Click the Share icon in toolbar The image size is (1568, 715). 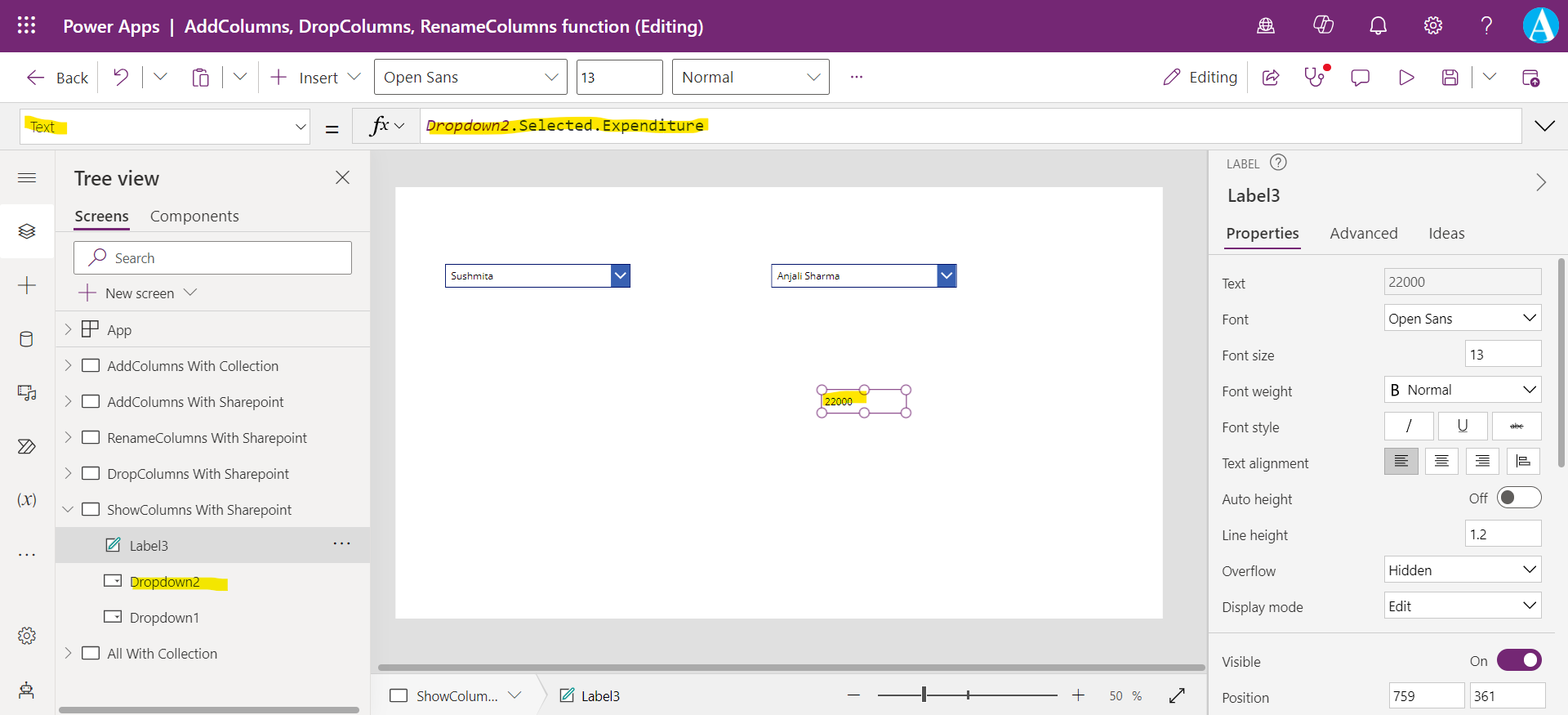[1271, 78]
